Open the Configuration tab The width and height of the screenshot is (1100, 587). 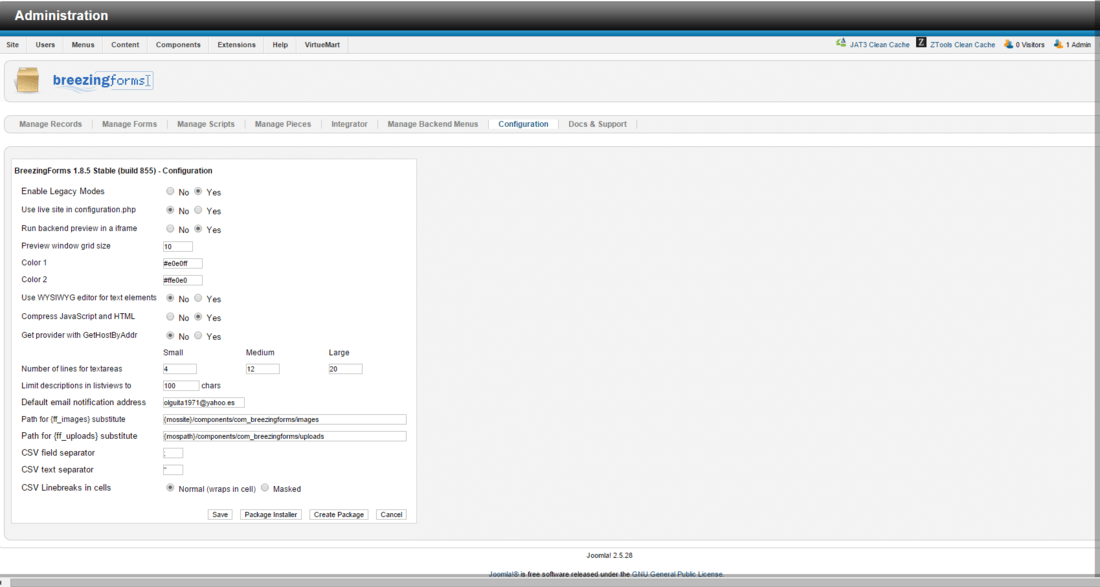click(x=523, y=124)
